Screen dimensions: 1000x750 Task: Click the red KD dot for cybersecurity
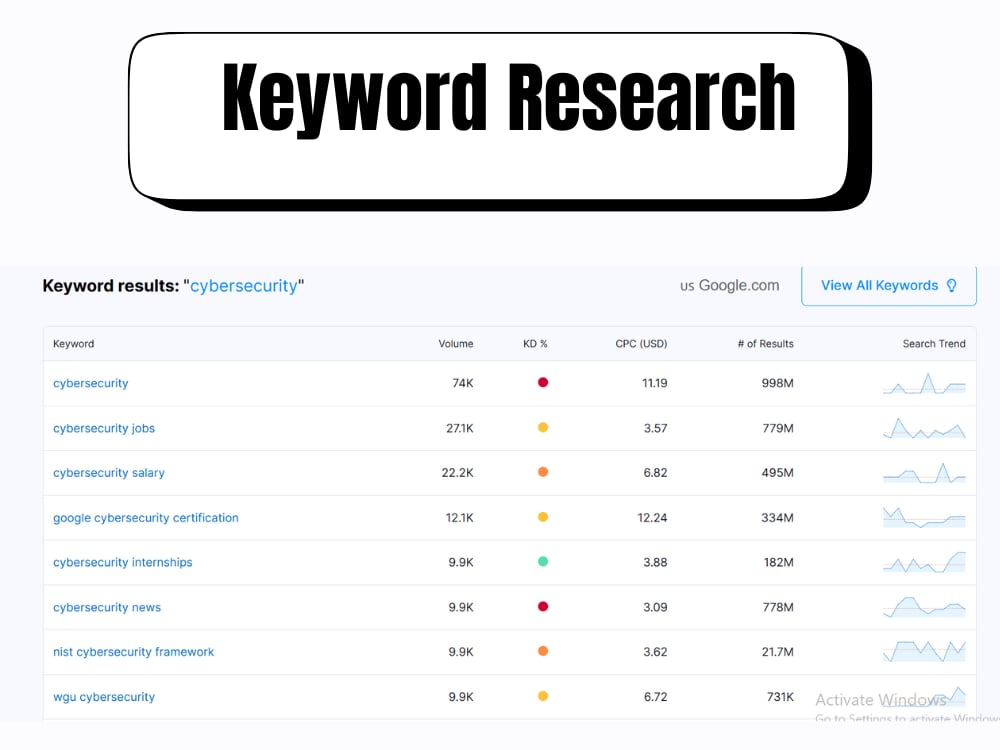point(543,383)
